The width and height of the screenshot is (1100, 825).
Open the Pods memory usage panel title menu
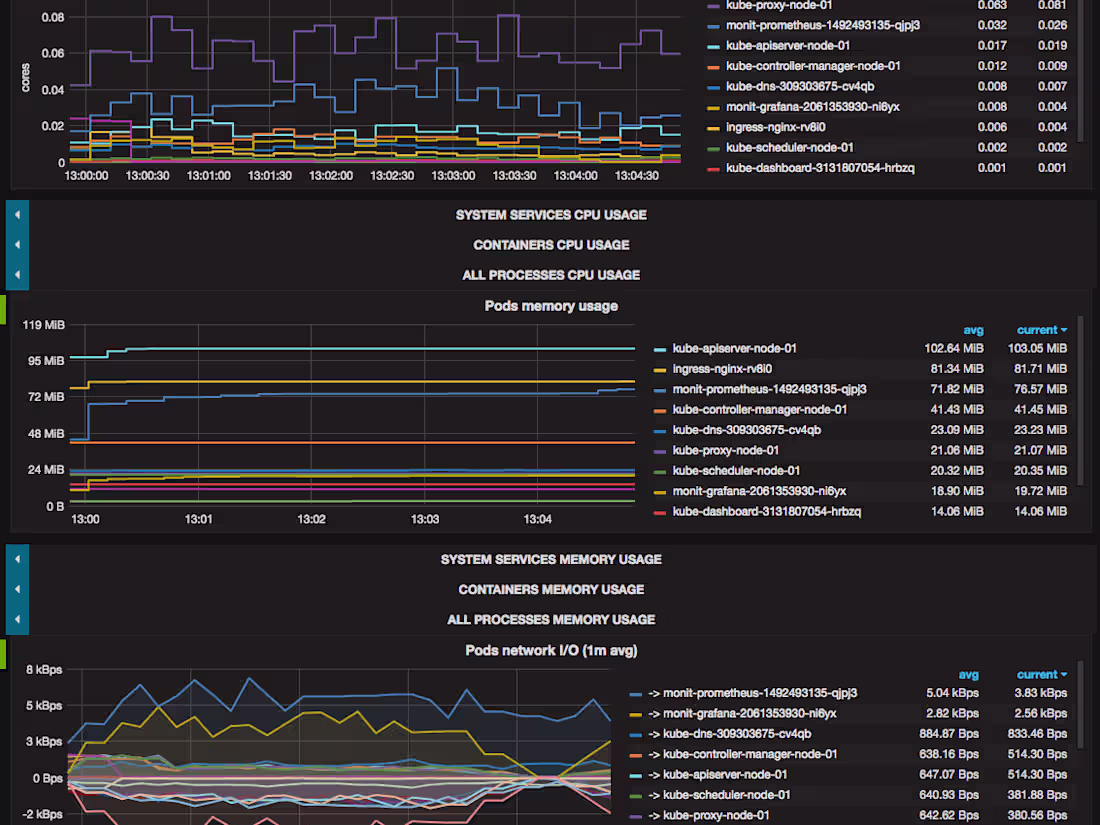coord(551,306)
